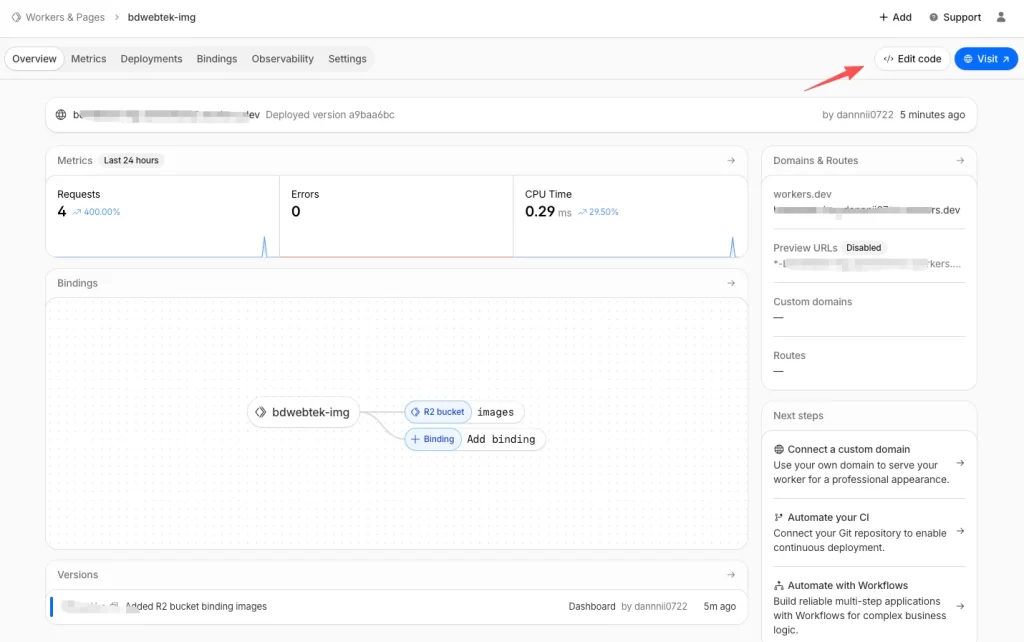This screenshot has width=1024, height=642.
Task: Click the bdwebtek-img breadcrumb
Action: (161, 18)
